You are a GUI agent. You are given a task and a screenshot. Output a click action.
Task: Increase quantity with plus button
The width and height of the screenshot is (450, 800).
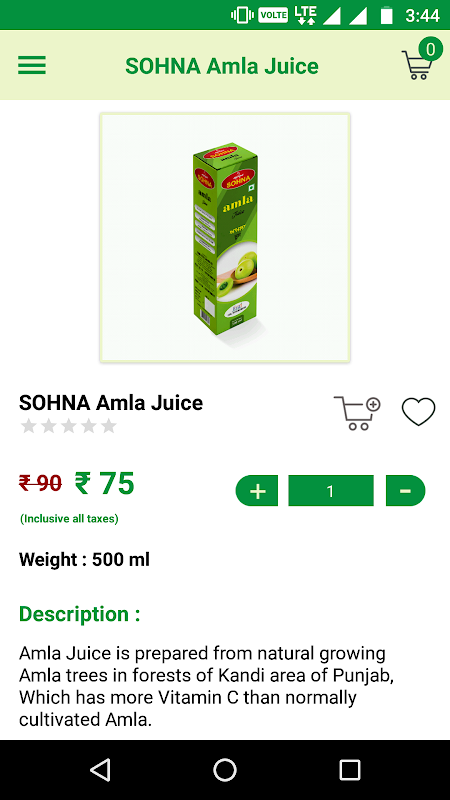click(257, 491)
